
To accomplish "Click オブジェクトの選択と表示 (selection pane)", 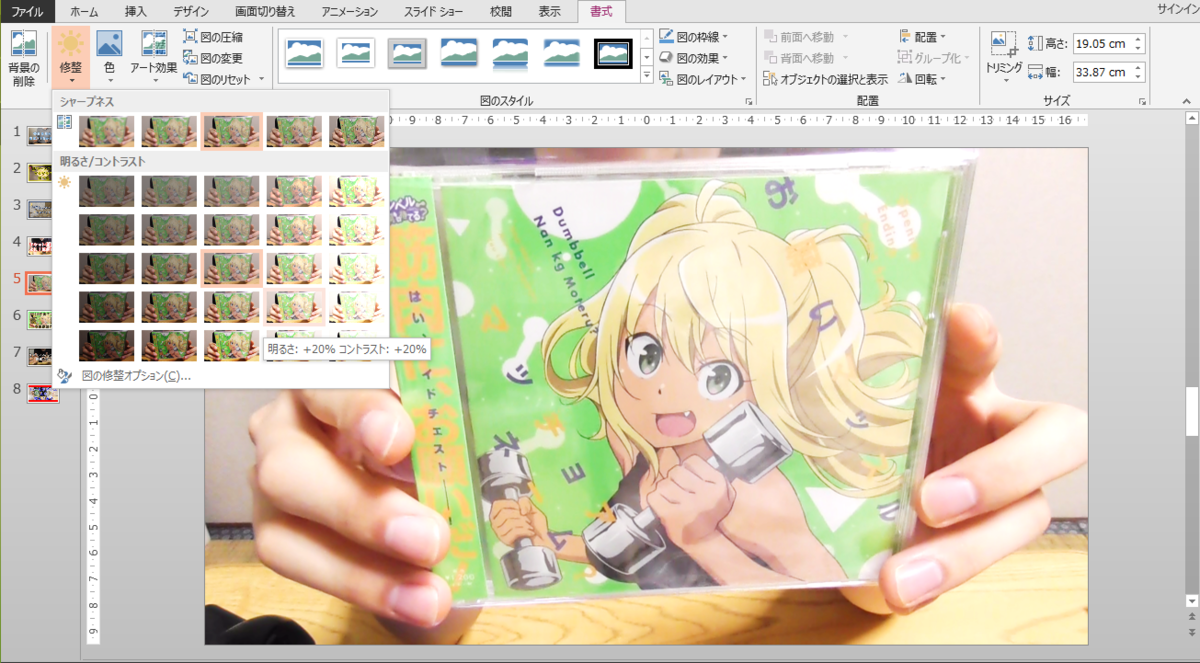I will 826,79.
